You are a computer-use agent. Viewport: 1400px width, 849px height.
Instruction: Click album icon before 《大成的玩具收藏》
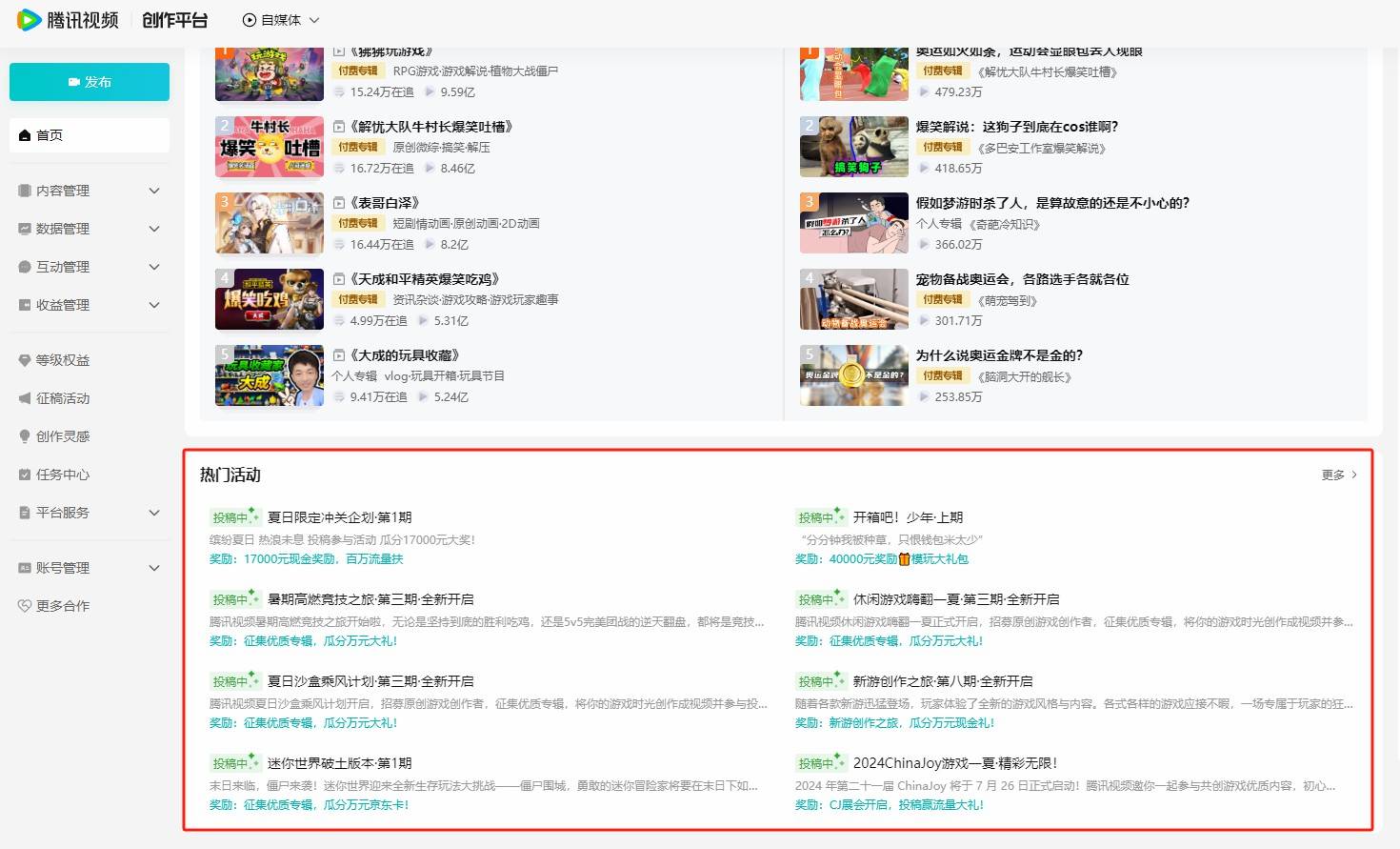[338, 355]
